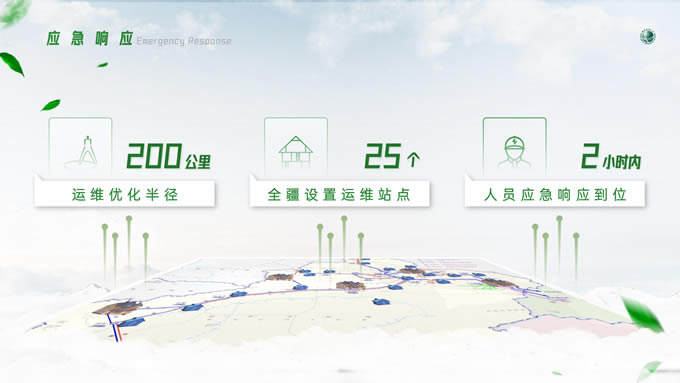The width and height of the screenshot is (680, 383).
Task: Select the brown building at map's right
Action: [498, 283]
